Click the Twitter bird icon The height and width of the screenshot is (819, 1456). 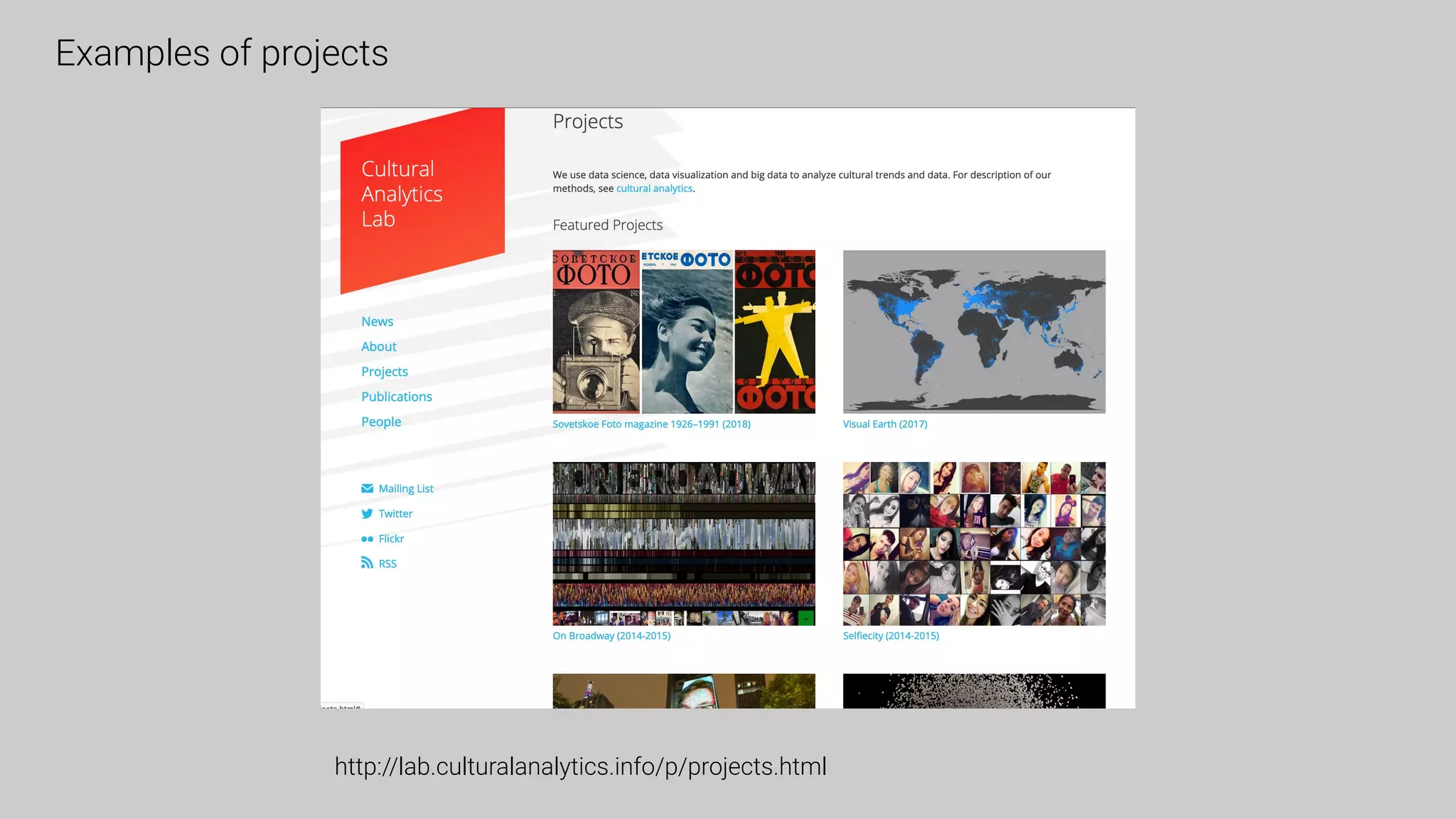367,513
